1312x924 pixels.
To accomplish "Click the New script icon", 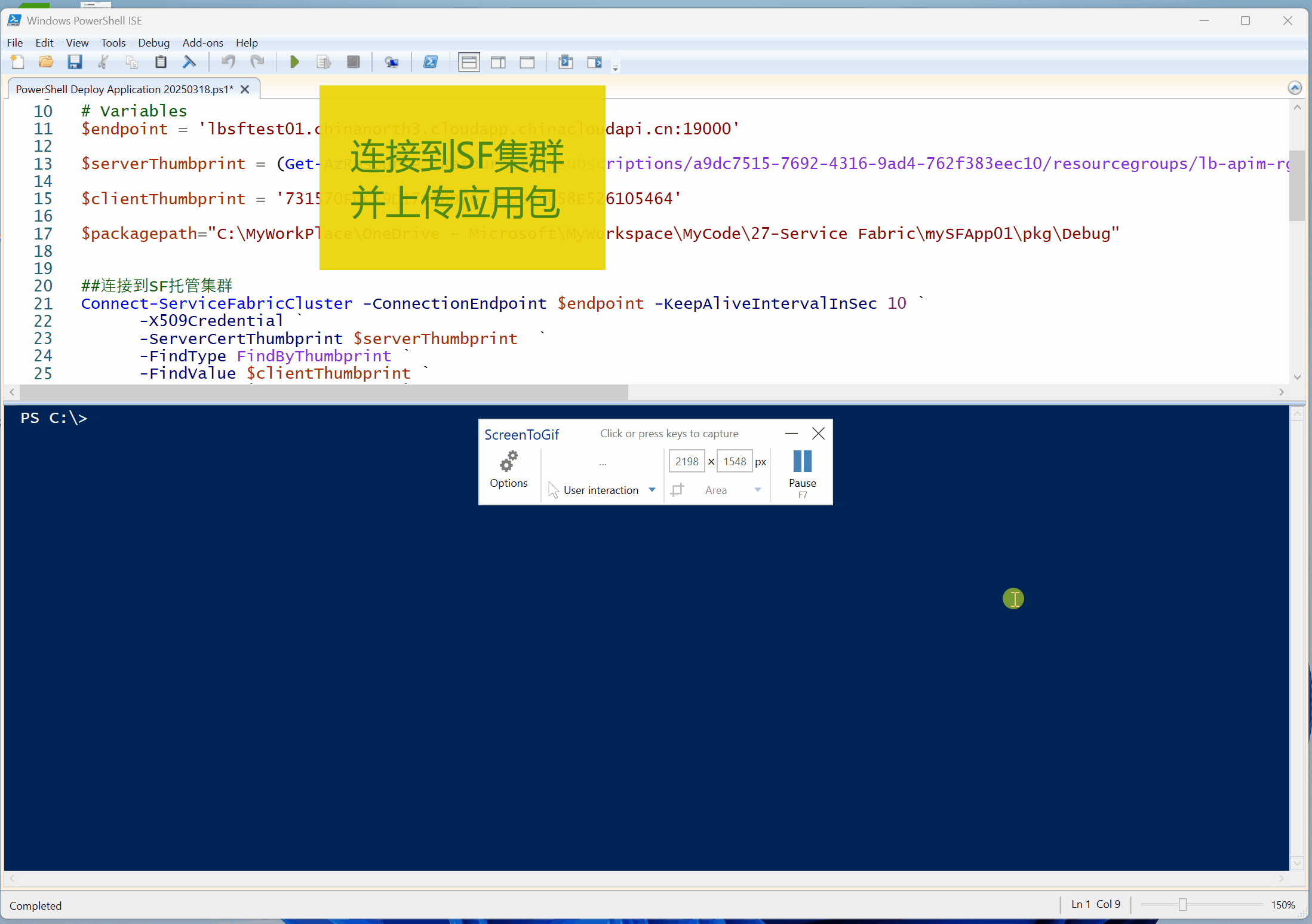I will click(x=17, y=62).
